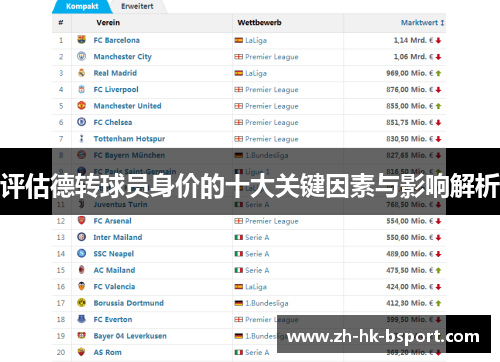Switch to the Kompakt tab

(x=82, y=6)
